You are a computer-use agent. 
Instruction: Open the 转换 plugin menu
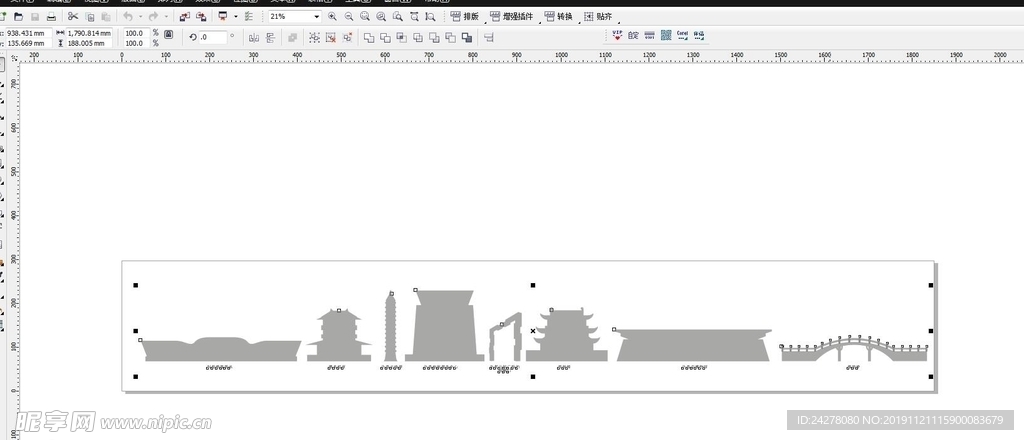pyautogui.click(x=559, y=16)
